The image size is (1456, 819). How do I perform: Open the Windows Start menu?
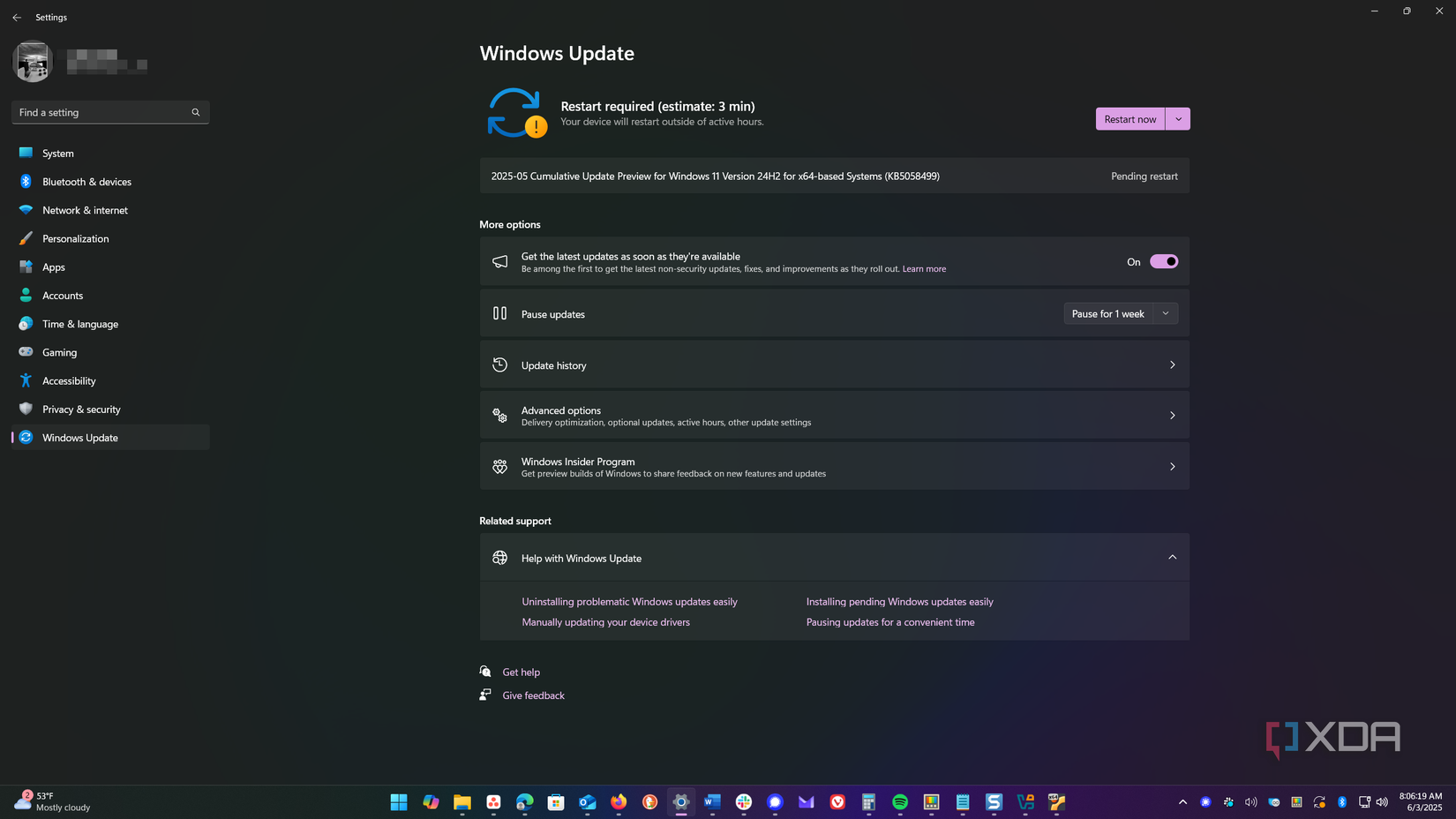(399, 801)
